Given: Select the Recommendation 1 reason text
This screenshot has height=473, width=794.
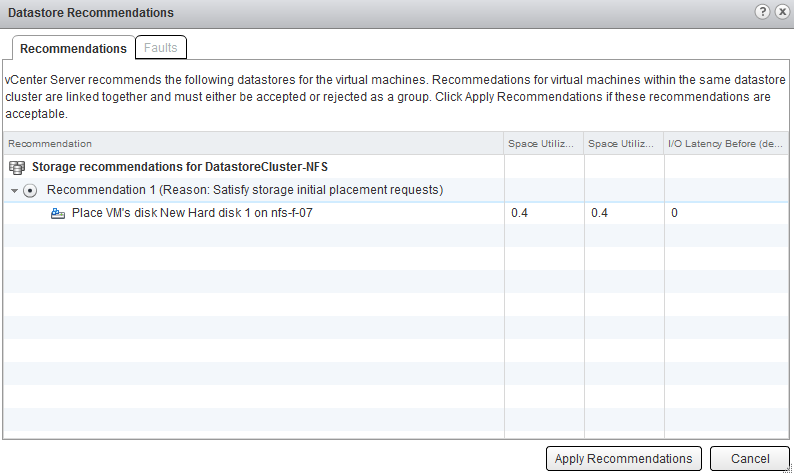Looking at the screenshot, I should 245,190.
